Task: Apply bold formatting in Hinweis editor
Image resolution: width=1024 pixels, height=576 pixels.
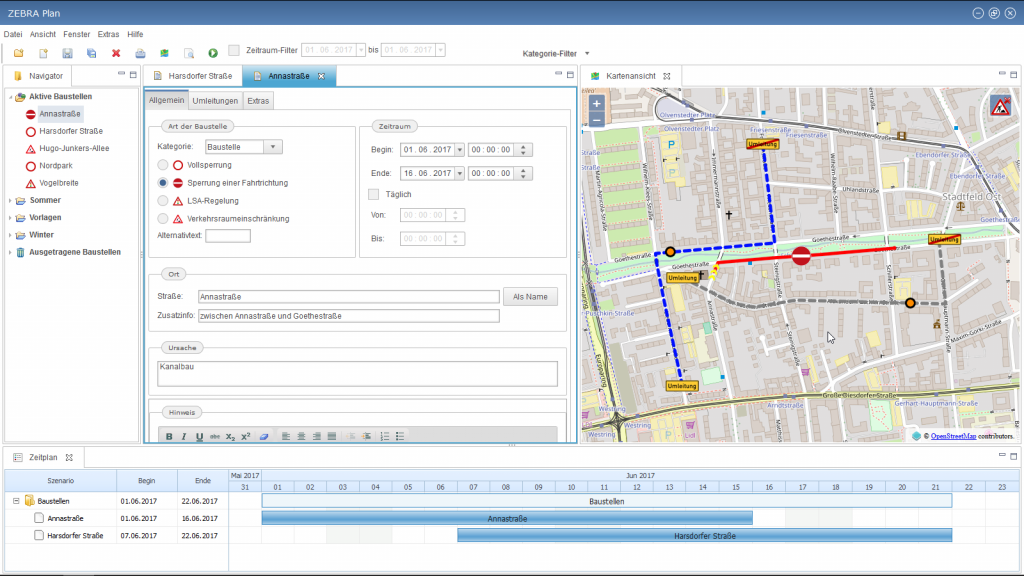Action: [x=169, y=436]
